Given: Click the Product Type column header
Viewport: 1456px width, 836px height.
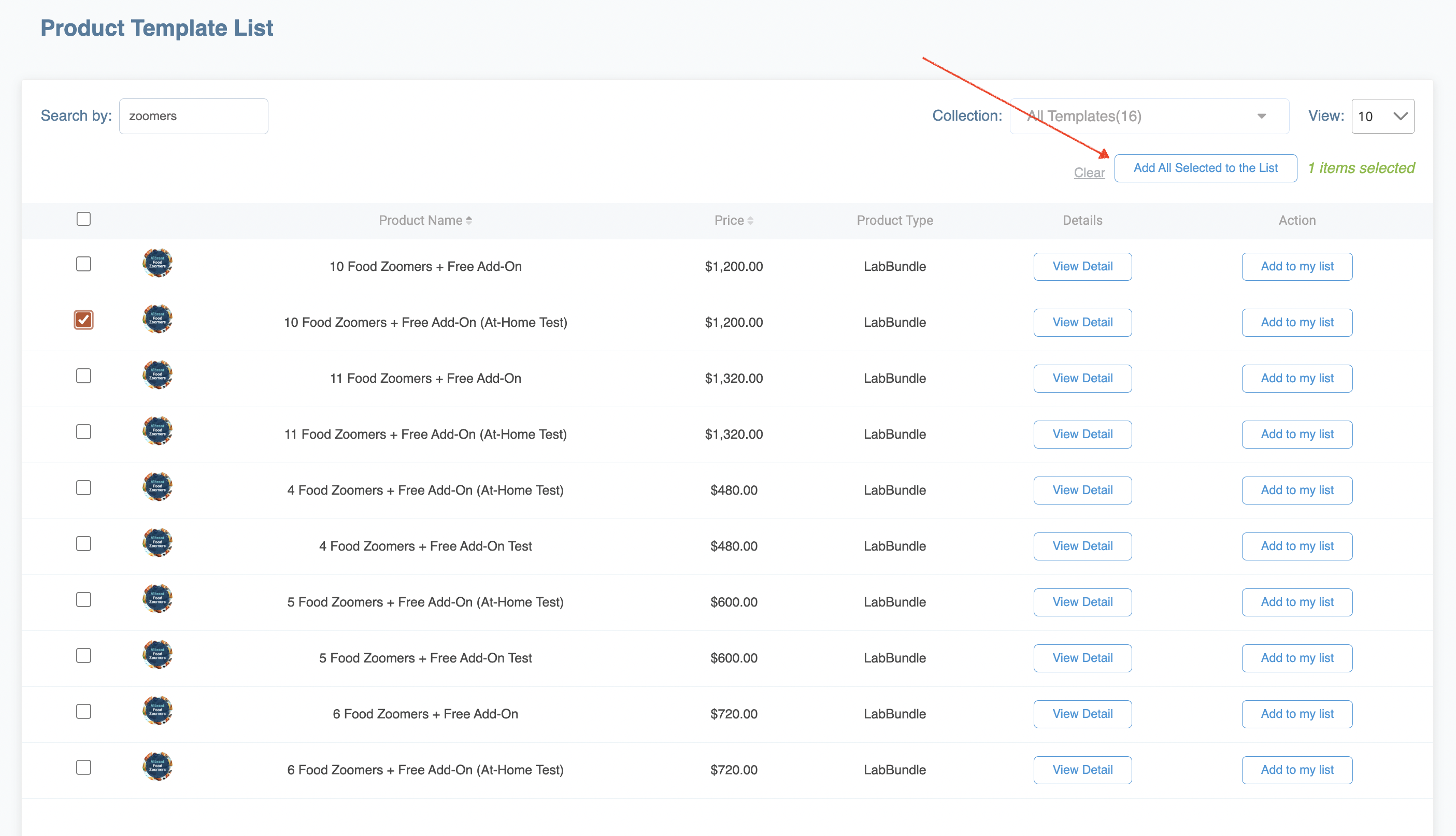Looking at the screenshot, I should click(895, 221).
